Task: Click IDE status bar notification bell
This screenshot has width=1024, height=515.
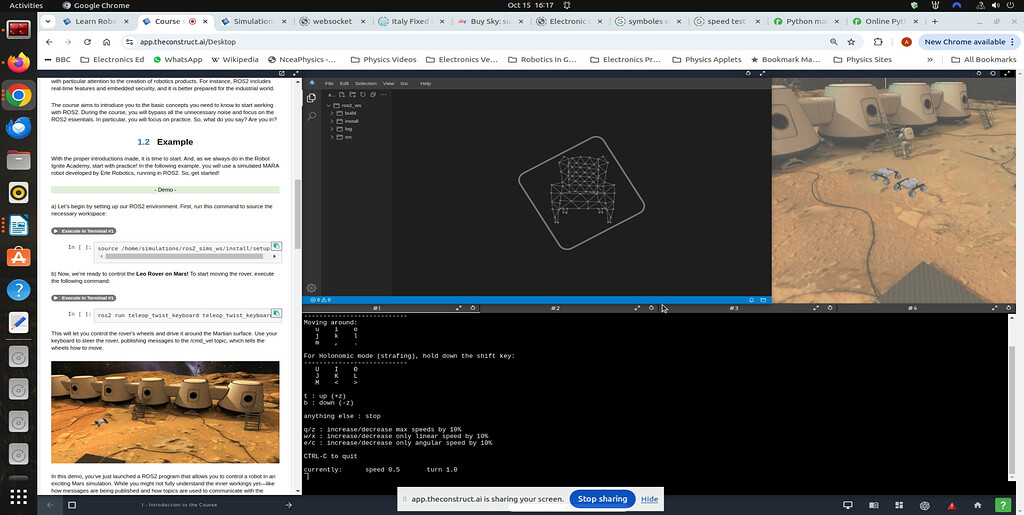Action: pyautogui.click(x=752, y=300)
